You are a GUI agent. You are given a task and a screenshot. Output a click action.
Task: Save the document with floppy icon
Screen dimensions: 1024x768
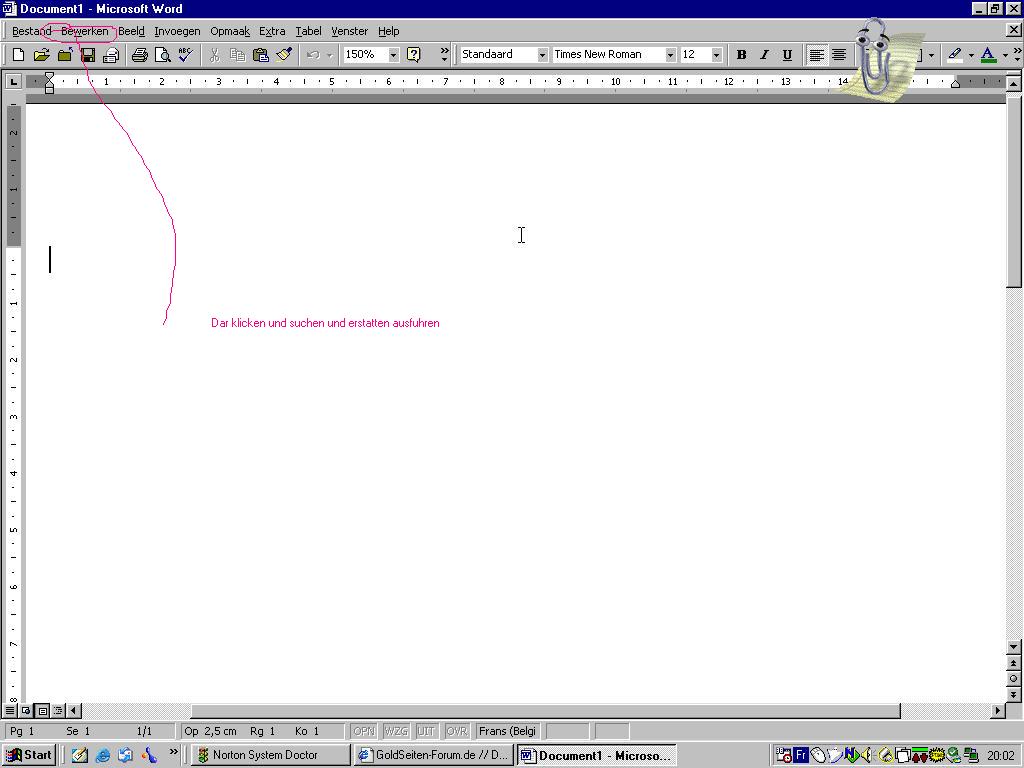[88, 55]
